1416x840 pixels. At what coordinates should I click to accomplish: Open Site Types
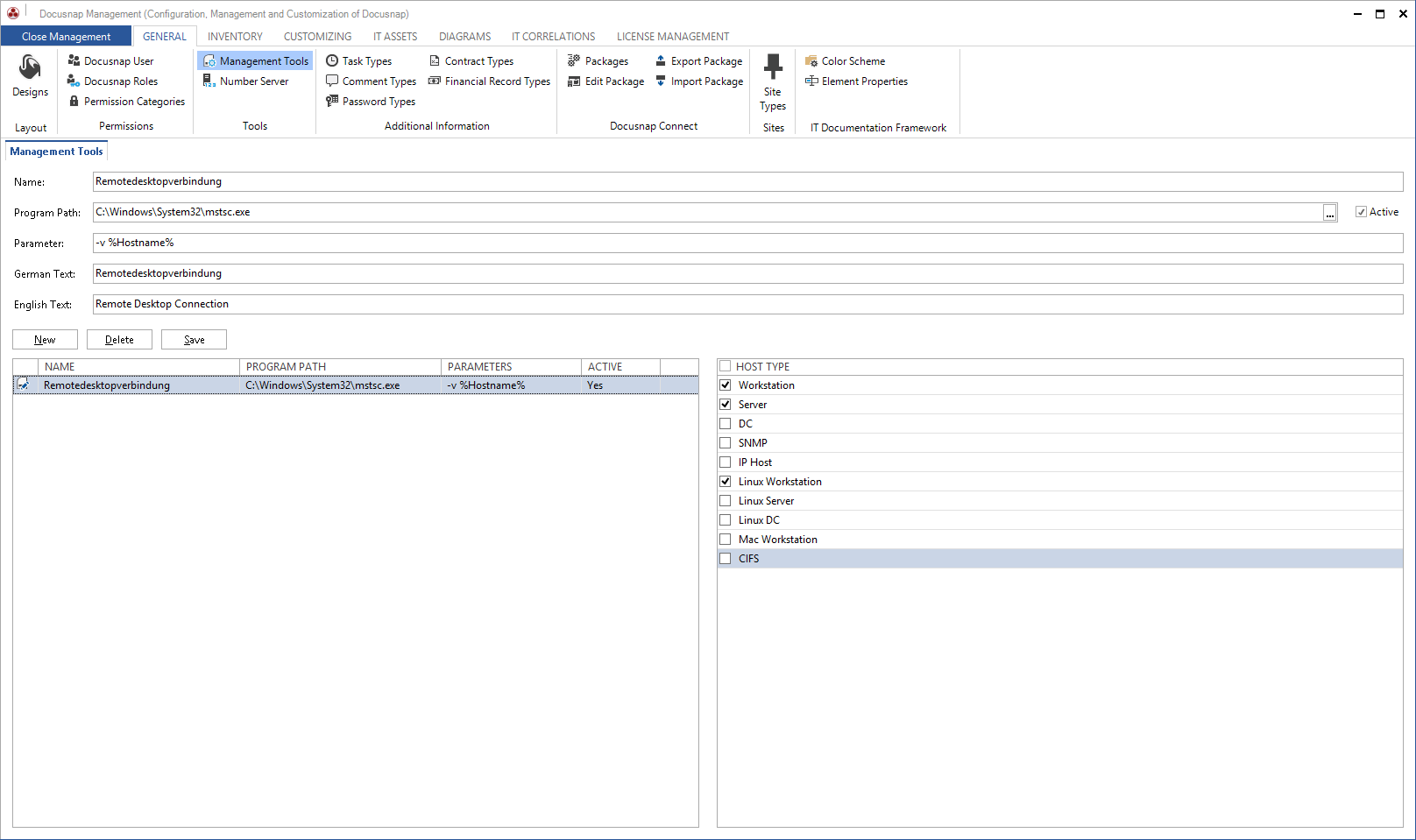[x=773, y=82]
